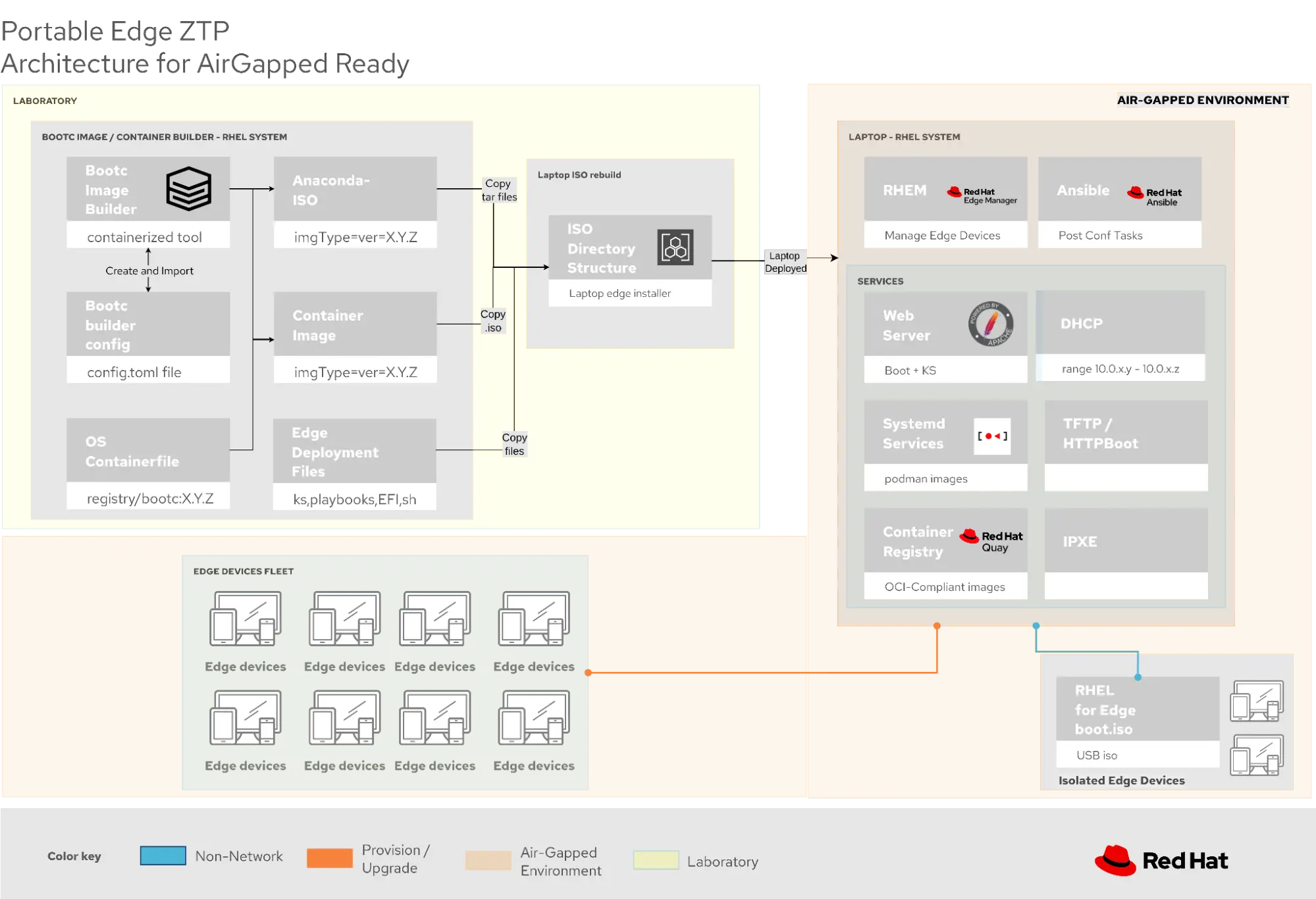The image size is (1316, 899).
Task: Click 'ks,playbooks,EFI,sh' text
Action: [355, 500]
